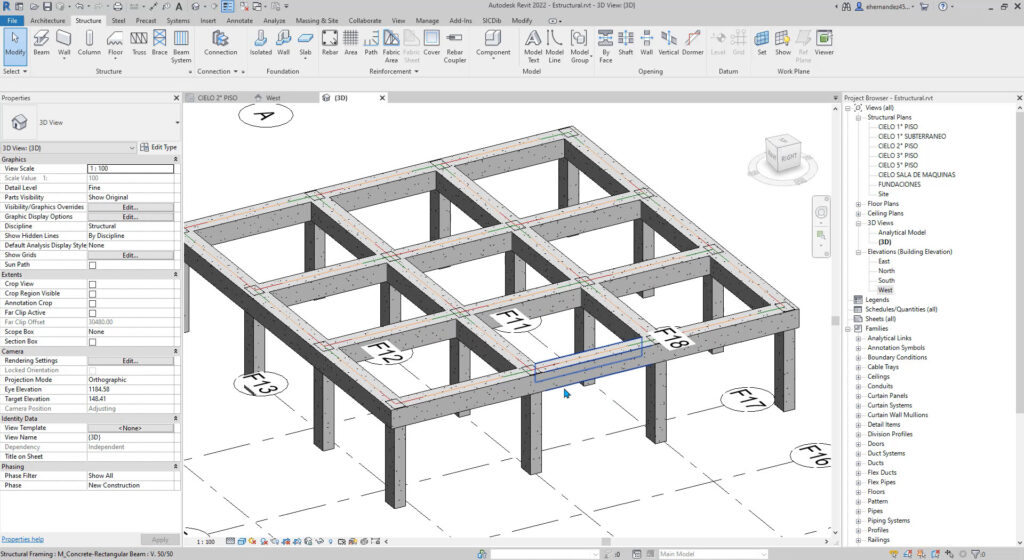Choose the Brace structural tool

(x=159, y=42)
